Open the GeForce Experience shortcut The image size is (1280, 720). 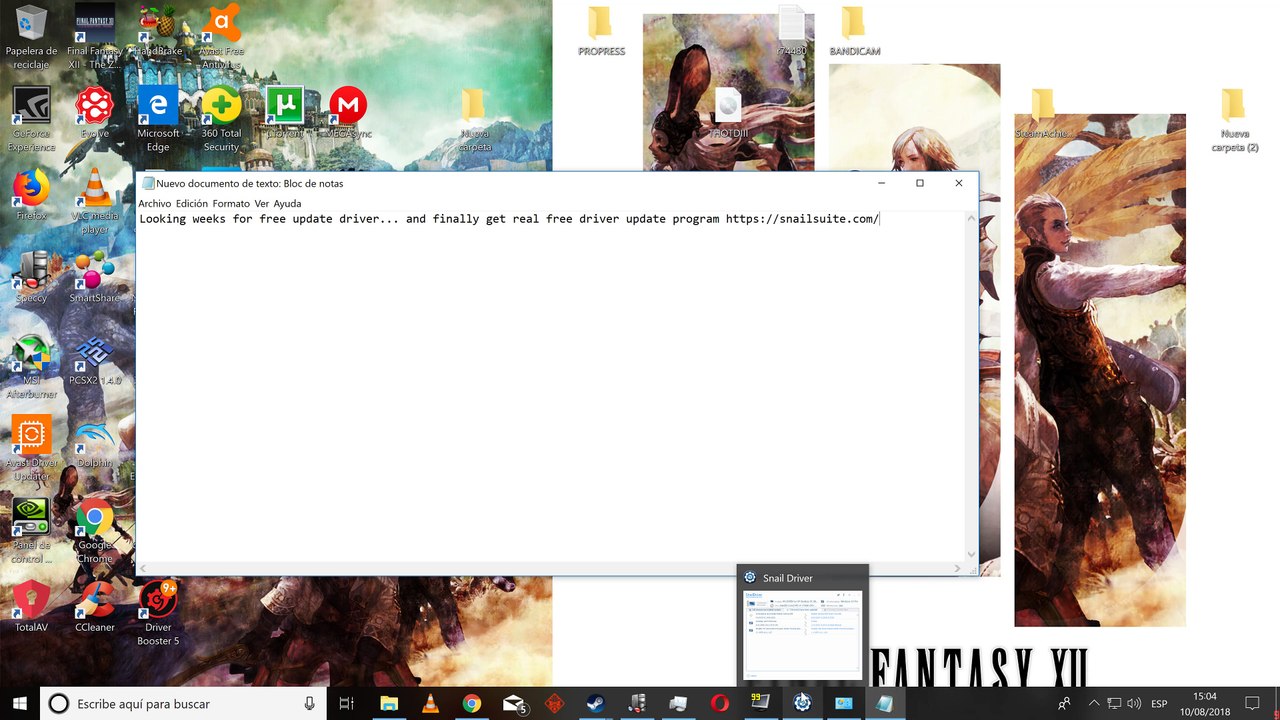click(31, 119)
